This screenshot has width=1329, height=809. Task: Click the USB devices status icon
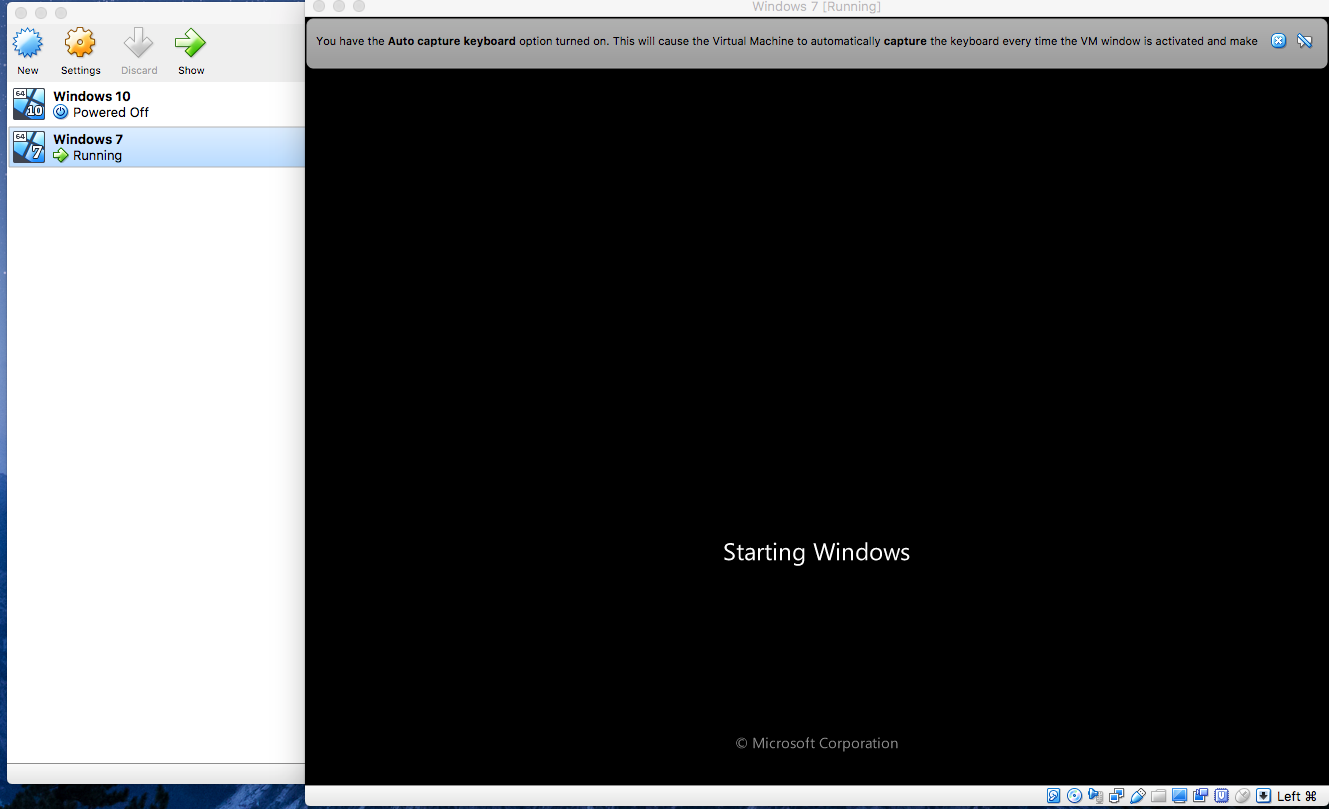pos(1138,796)
